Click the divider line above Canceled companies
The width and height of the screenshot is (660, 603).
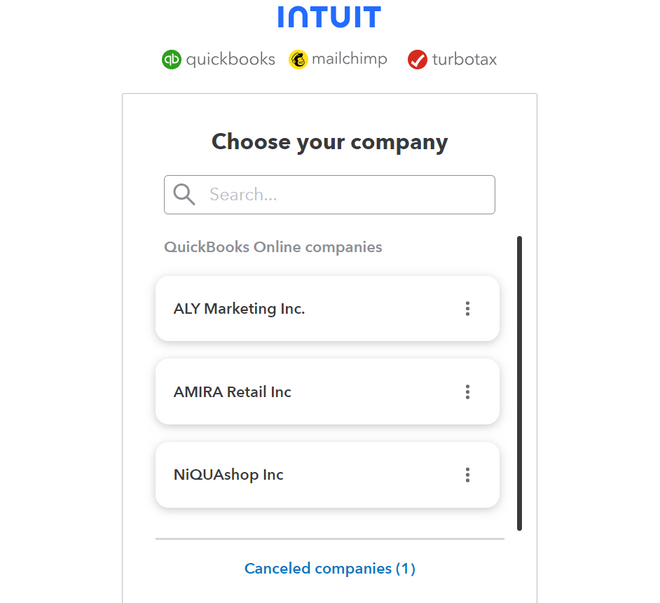point(329,539)
